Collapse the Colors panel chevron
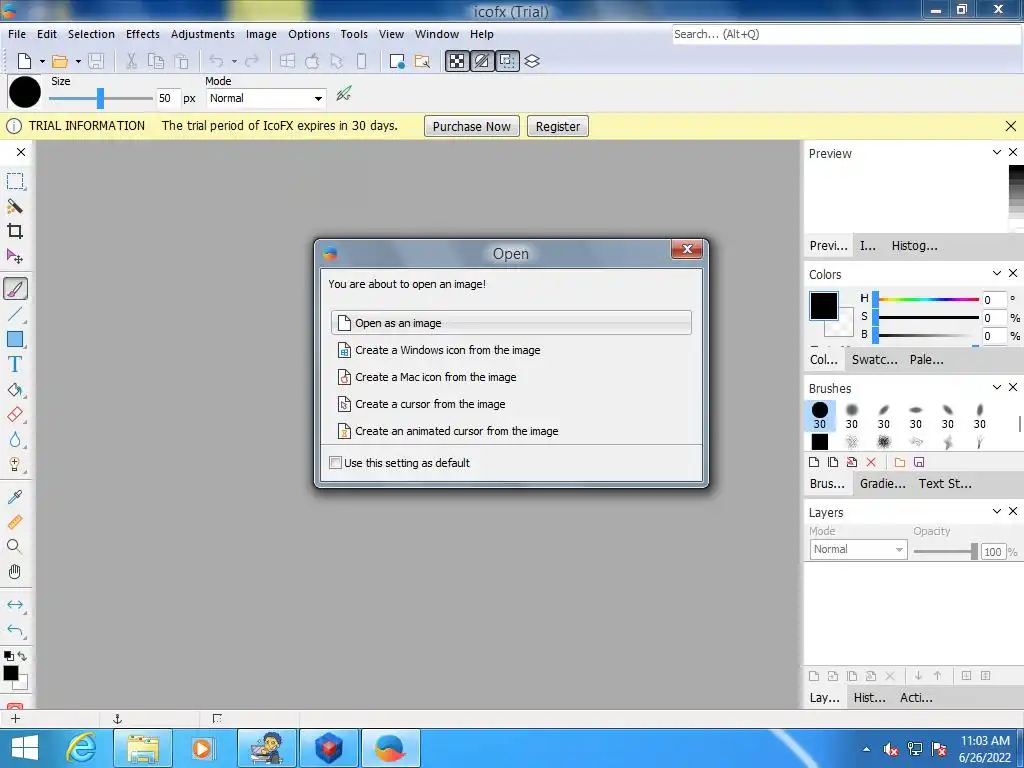 coord(997,273)
